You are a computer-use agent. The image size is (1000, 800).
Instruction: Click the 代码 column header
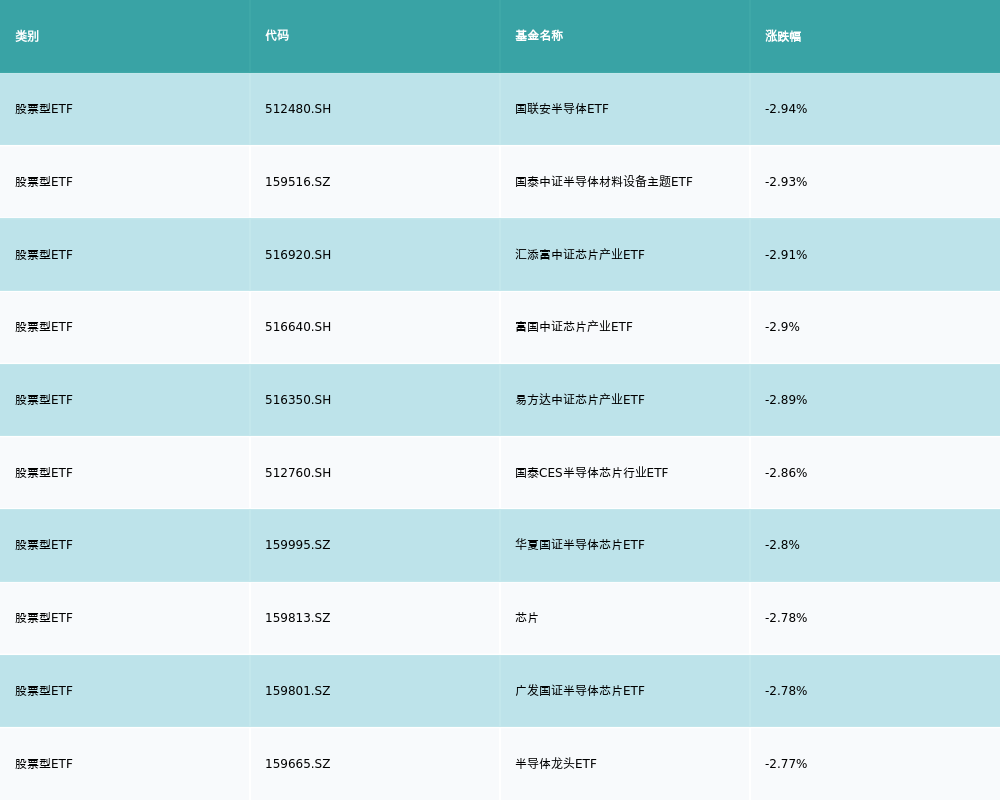tap(277, 36)
